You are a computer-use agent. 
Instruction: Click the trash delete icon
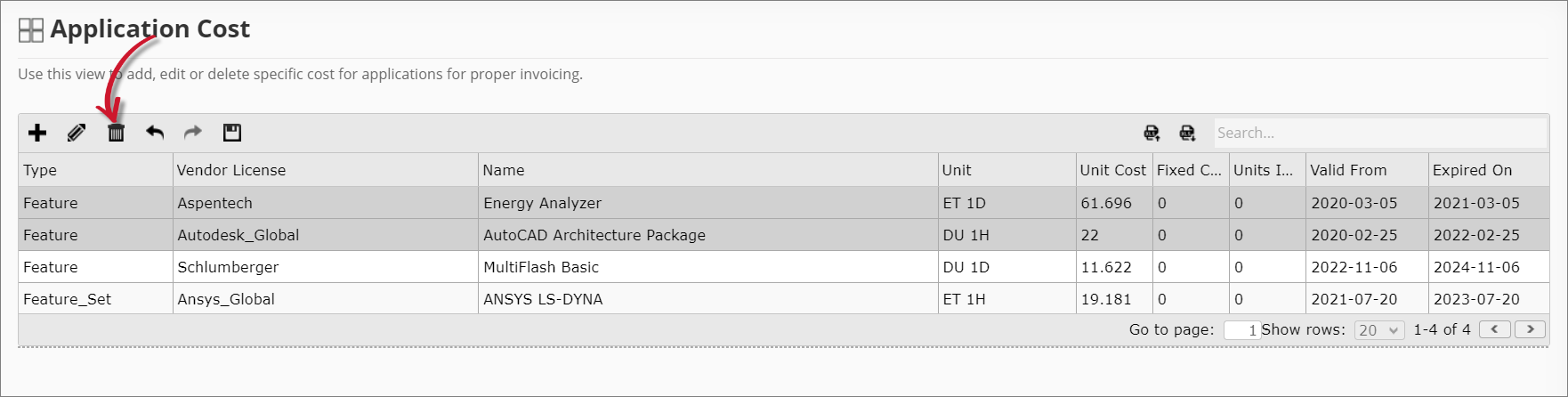point(116,133)
